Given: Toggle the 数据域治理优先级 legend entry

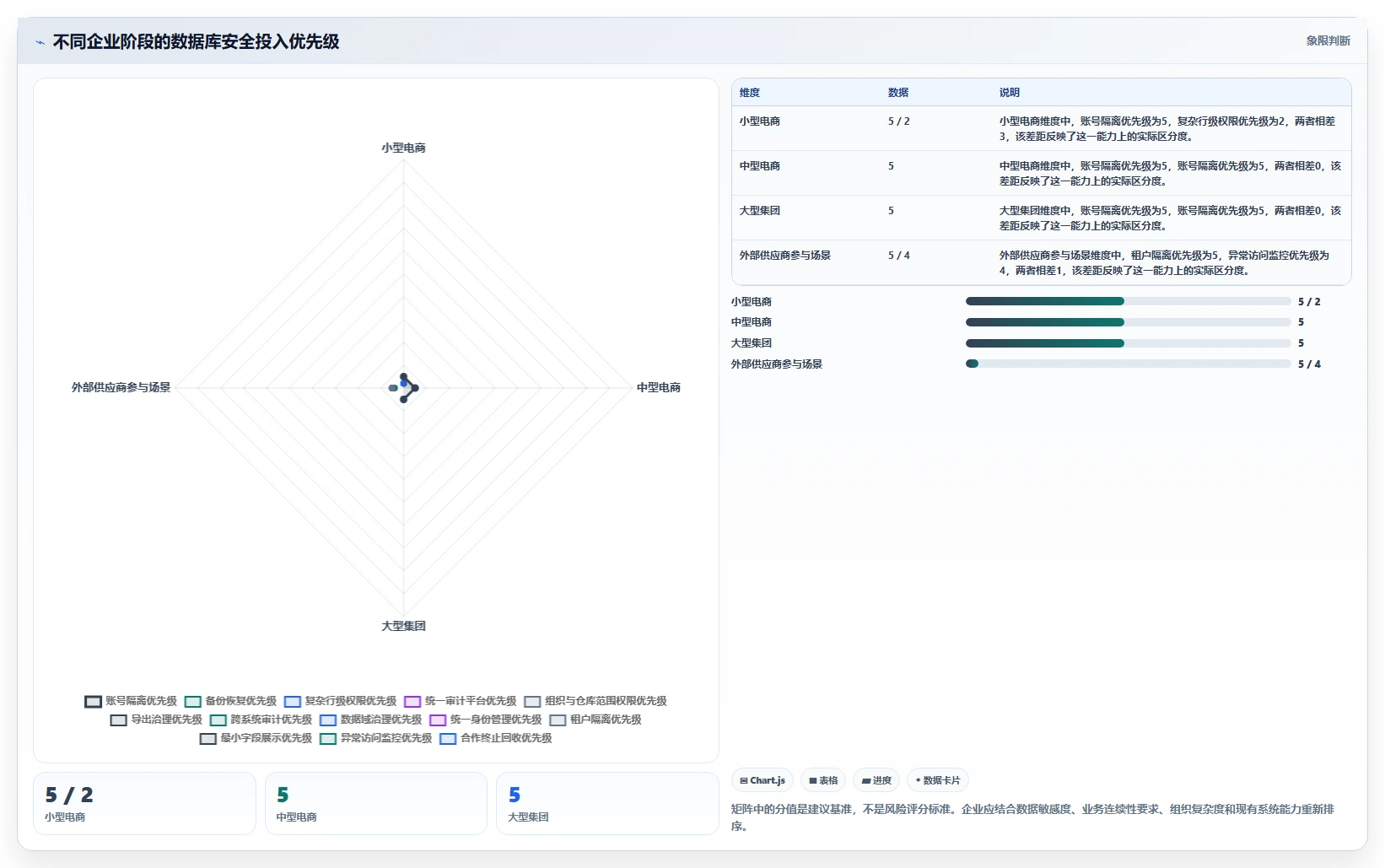Looking at the screenshot, I should 370,720.
